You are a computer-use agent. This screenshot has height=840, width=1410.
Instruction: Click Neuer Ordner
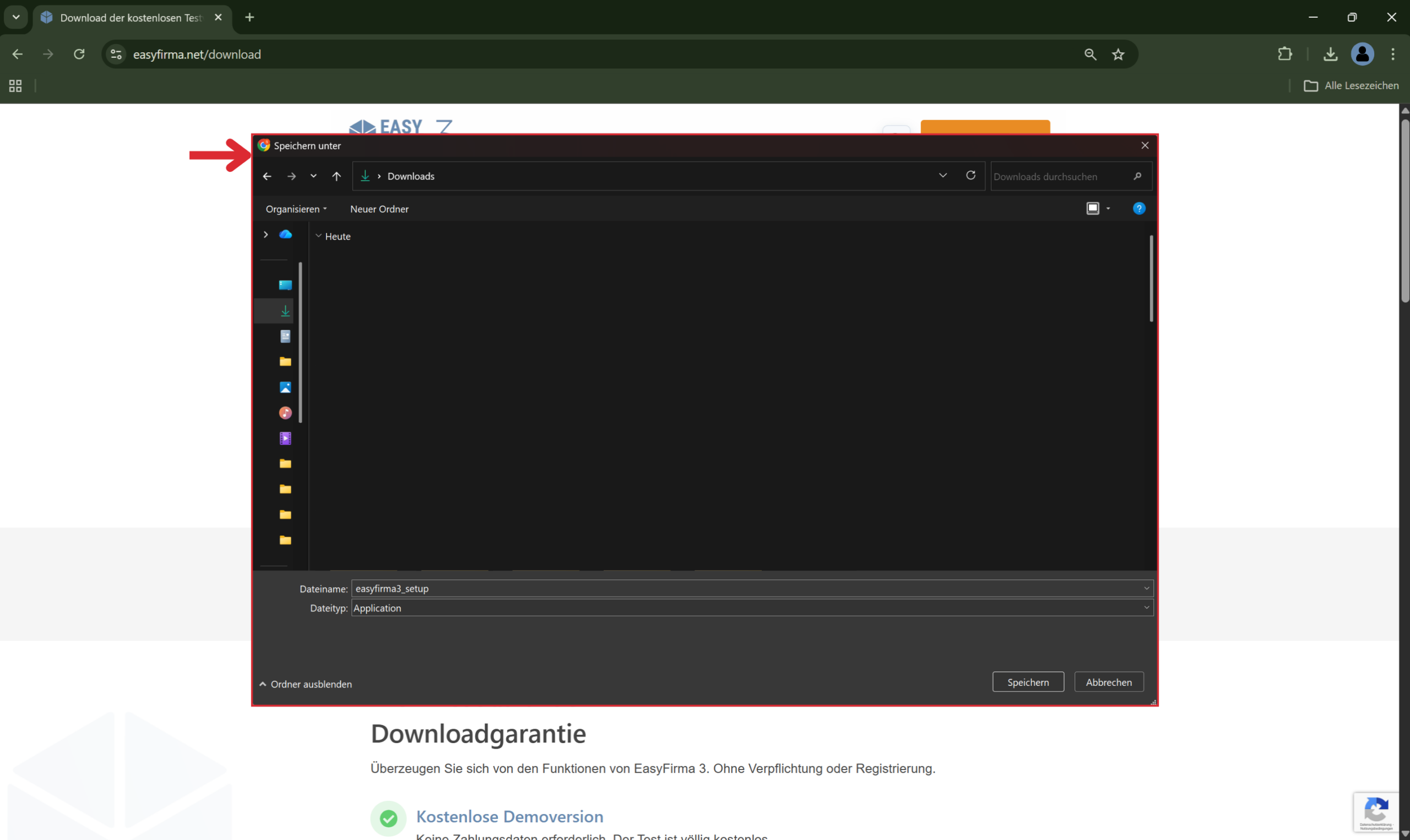coord(379,209)
